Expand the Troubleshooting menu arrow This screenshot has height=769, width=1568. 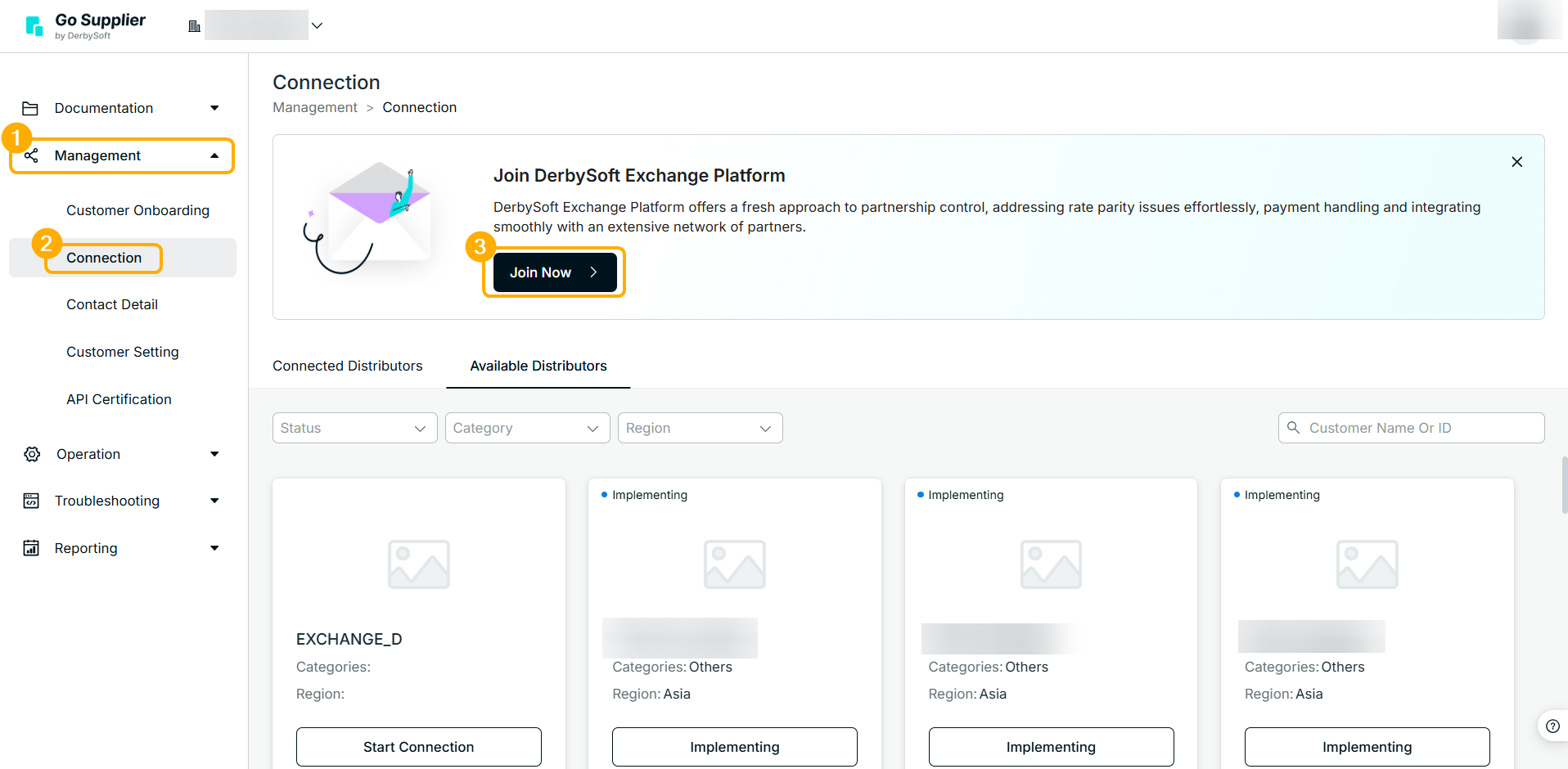tap(214, 501)
